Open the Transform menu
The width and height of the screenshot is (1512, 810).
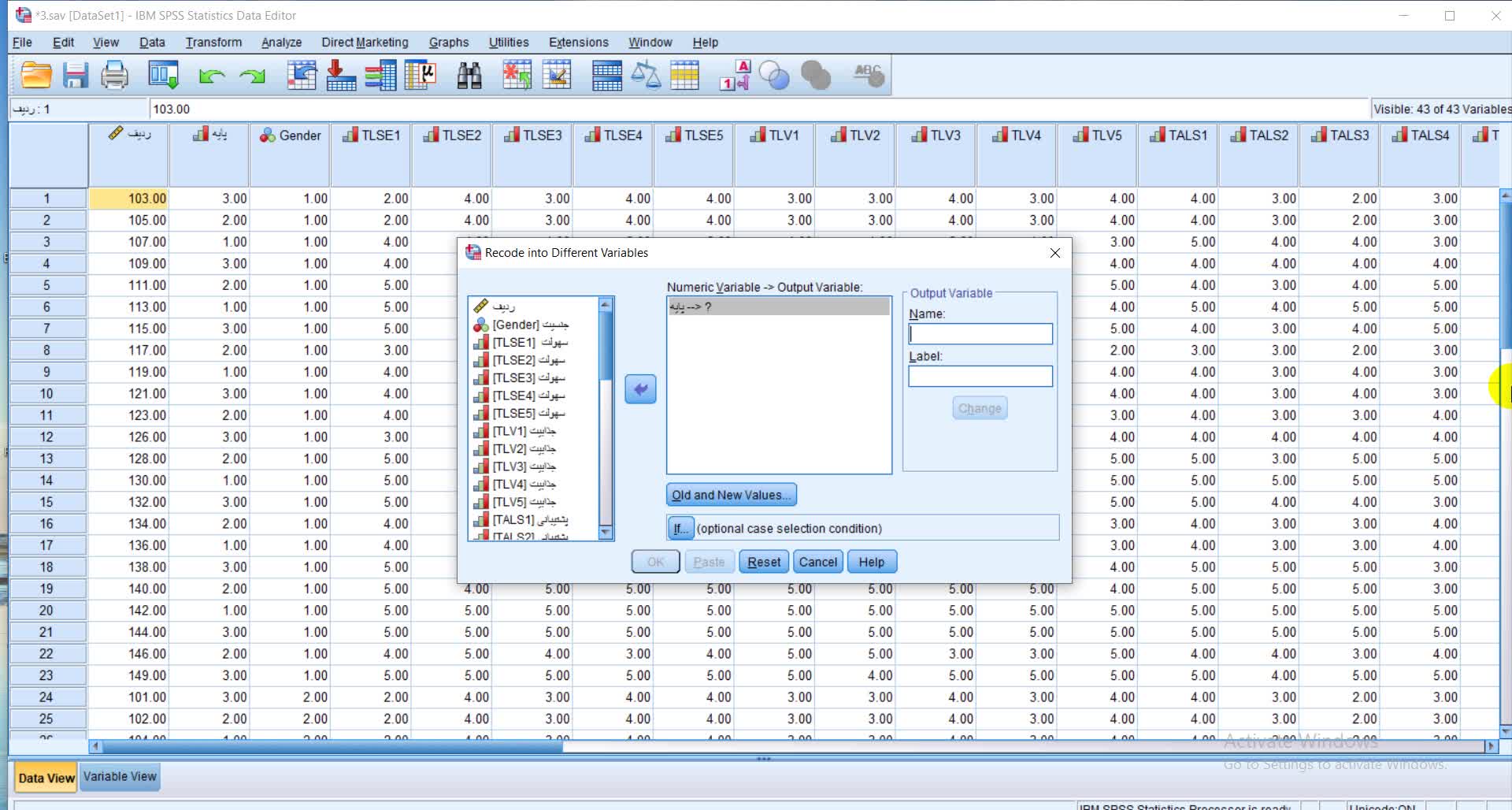click(x=213, y=43)
